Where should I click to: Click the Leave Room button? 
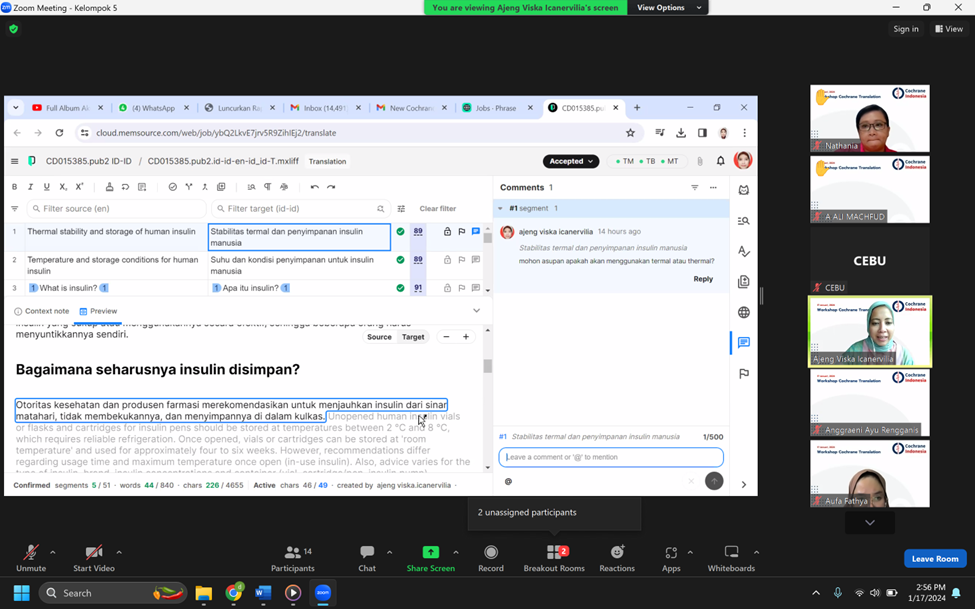pos(934,558)
